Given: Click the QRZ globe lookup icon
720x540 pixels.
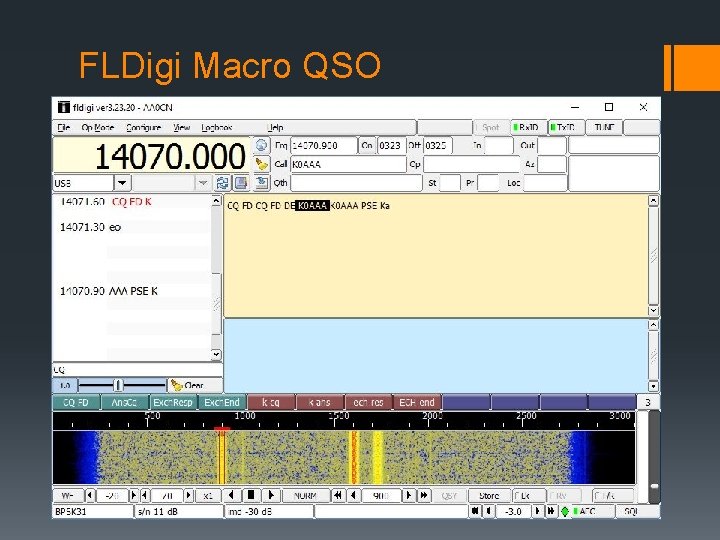Looking at the screenshot, I should tap(261, 146).
